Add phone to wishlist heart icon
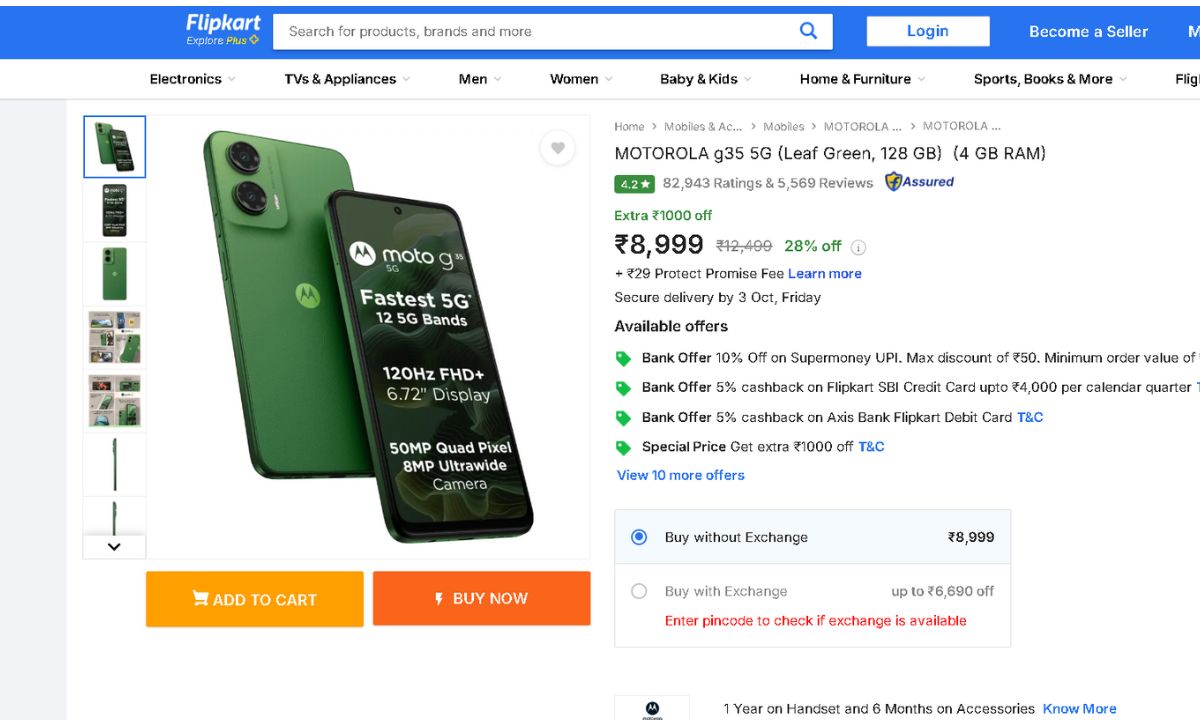Viewport: 1200px width, 720px height. point(557,148)
